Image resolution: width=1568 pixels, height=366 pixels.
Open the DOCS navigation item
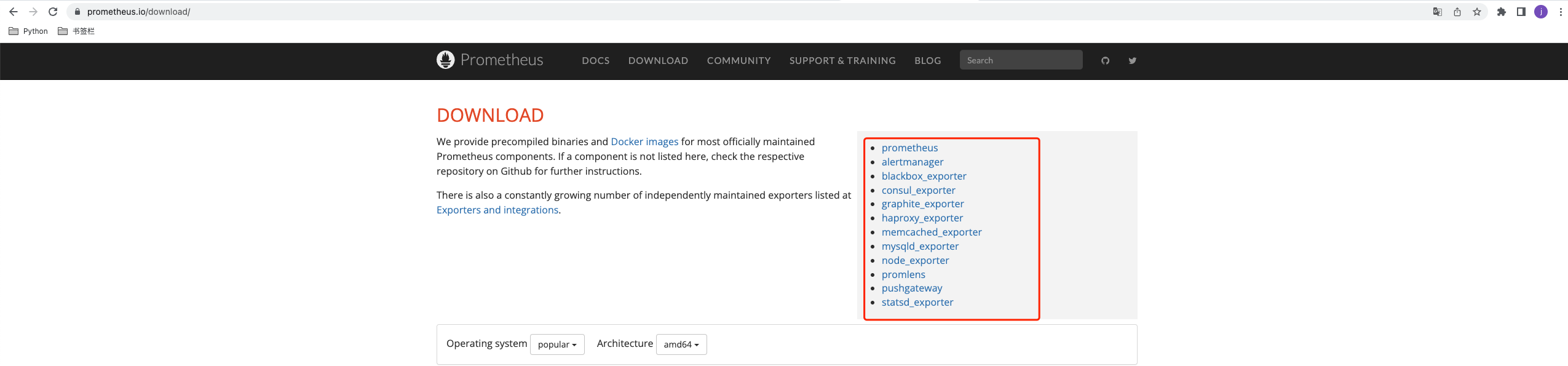596,60
